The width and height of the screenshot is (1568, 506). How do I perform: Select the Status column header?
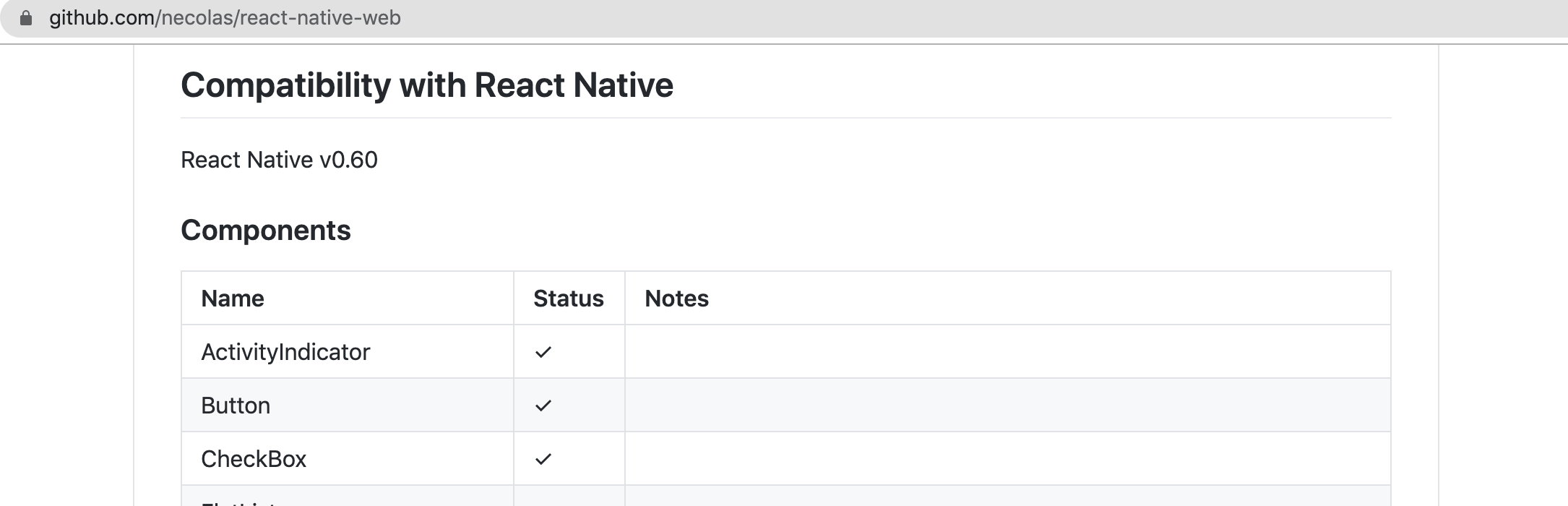click(x=568, y=298)
